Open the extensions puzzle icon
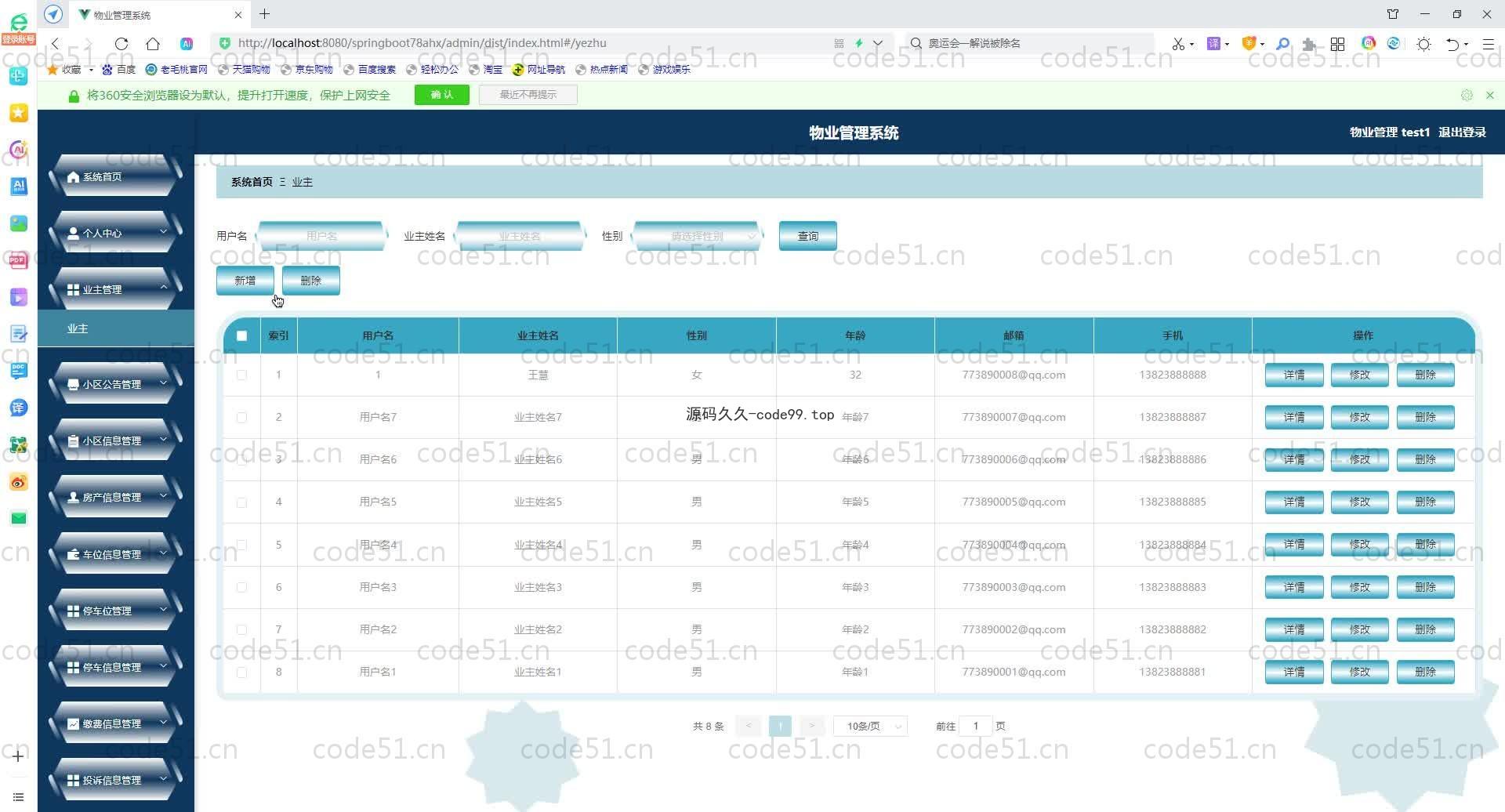 [1308, 44]
